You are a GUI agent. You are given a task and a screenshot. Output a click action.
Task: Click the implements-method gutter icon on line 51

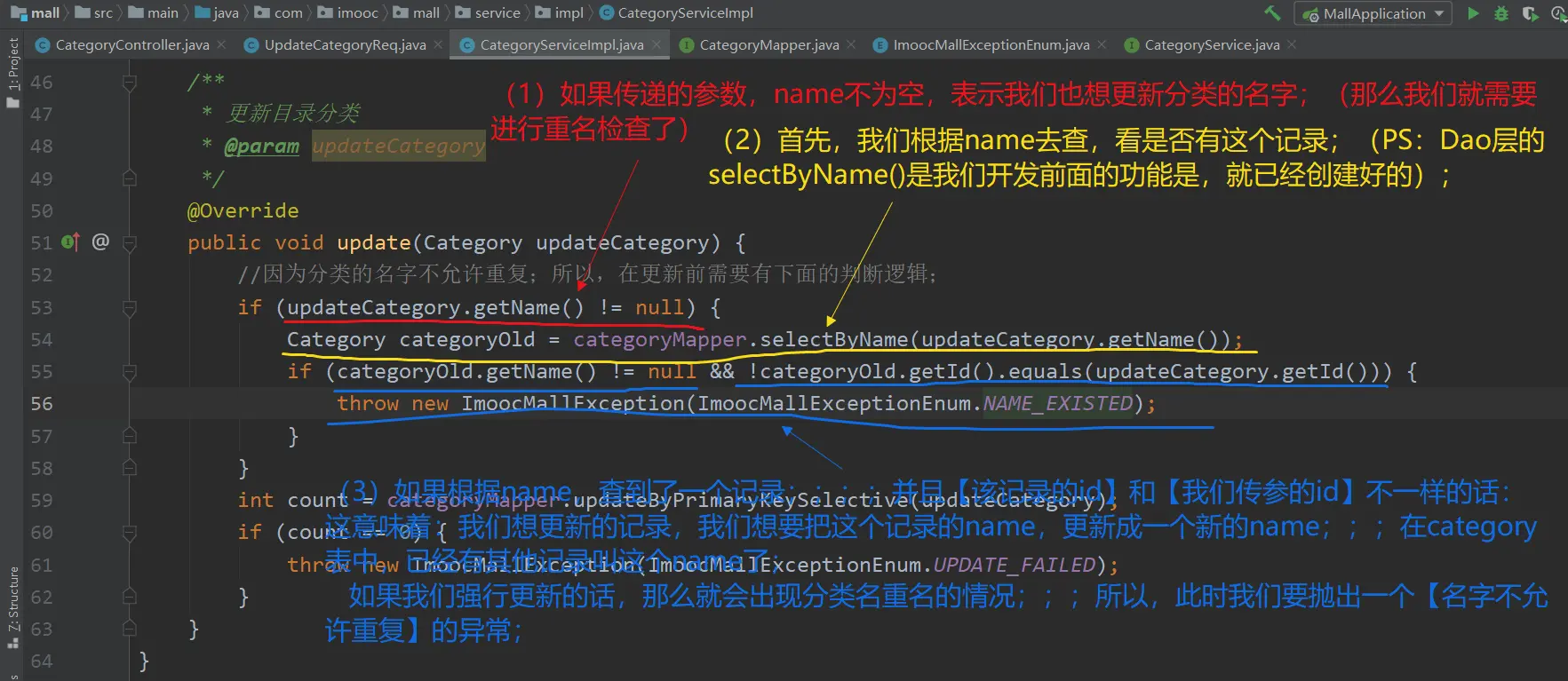71,242
